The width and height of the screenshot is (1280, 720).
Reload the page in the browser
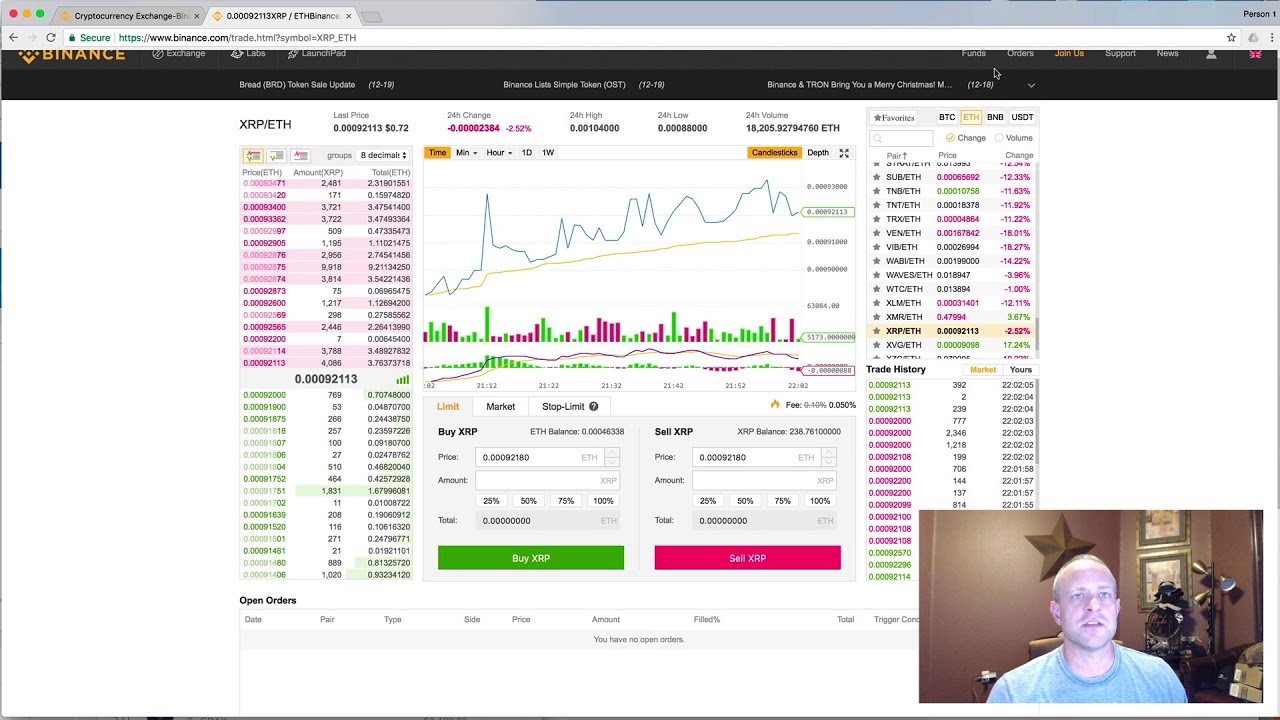point(51,37)
